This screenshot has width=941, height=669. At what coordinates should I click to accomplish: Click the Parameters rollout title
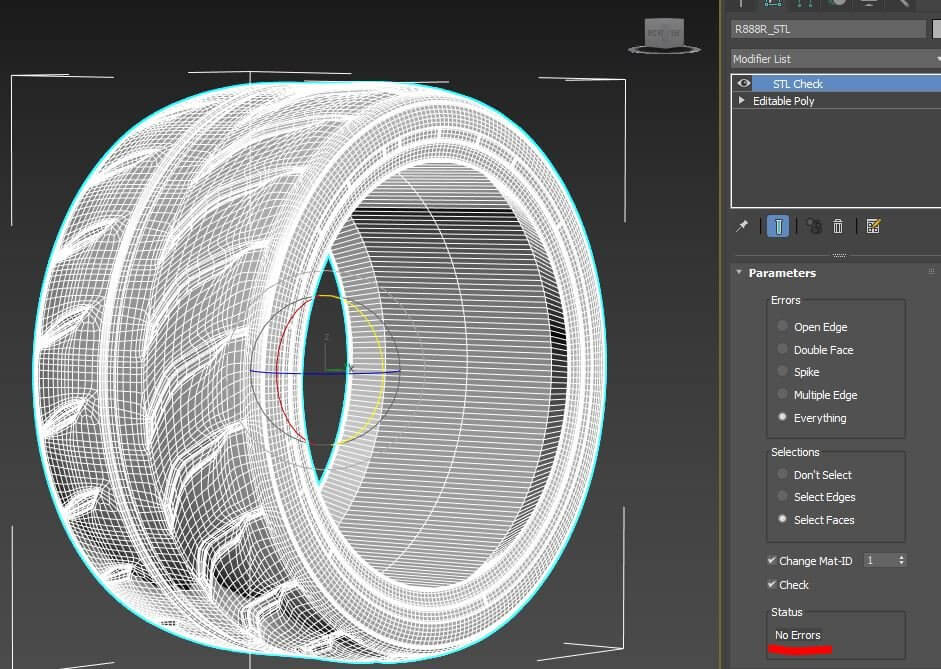(782, 273)
